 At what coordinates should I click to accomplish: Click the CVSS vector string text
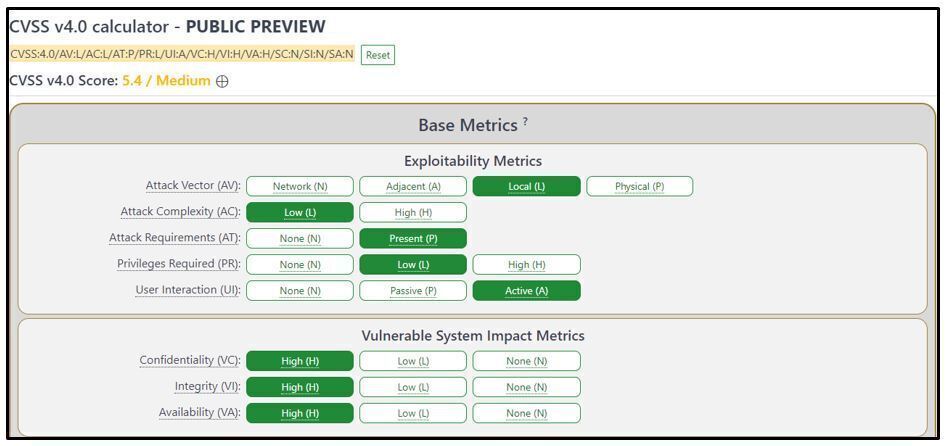tap(182, 54)
